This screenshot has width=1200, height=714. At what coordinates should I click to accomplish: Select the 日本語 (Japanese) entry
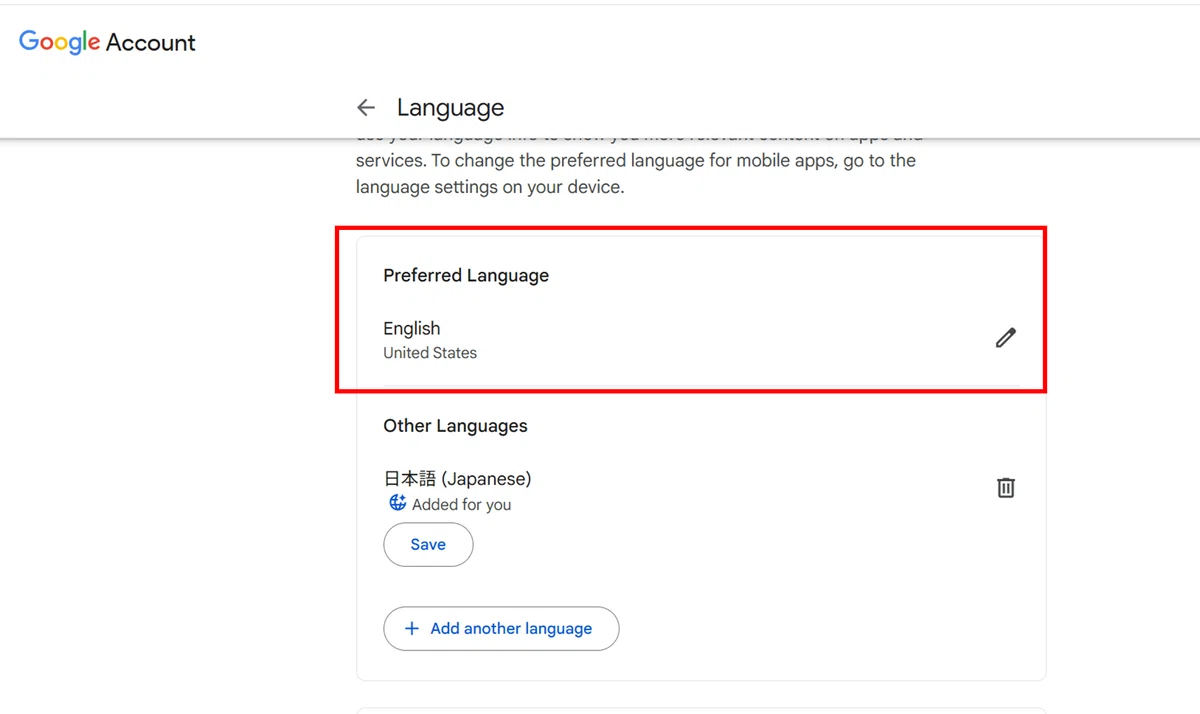(x=457, y=479)
